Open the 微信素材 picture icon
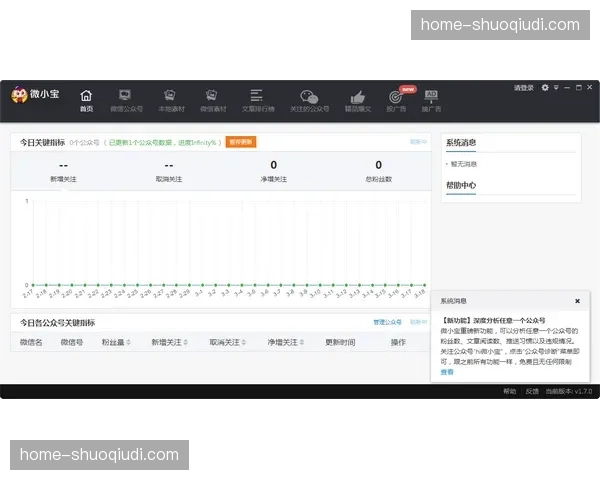The height and width of the screenshot is (480, 600). [211, 95]
